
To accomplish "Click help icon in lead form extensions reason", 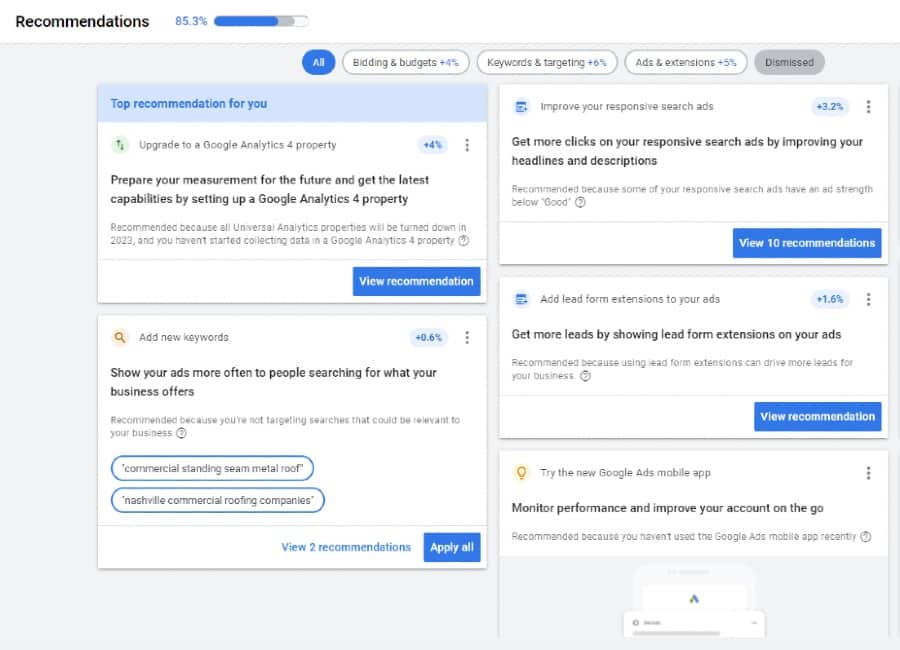I will pyautogui.click(x=585, y=376).
